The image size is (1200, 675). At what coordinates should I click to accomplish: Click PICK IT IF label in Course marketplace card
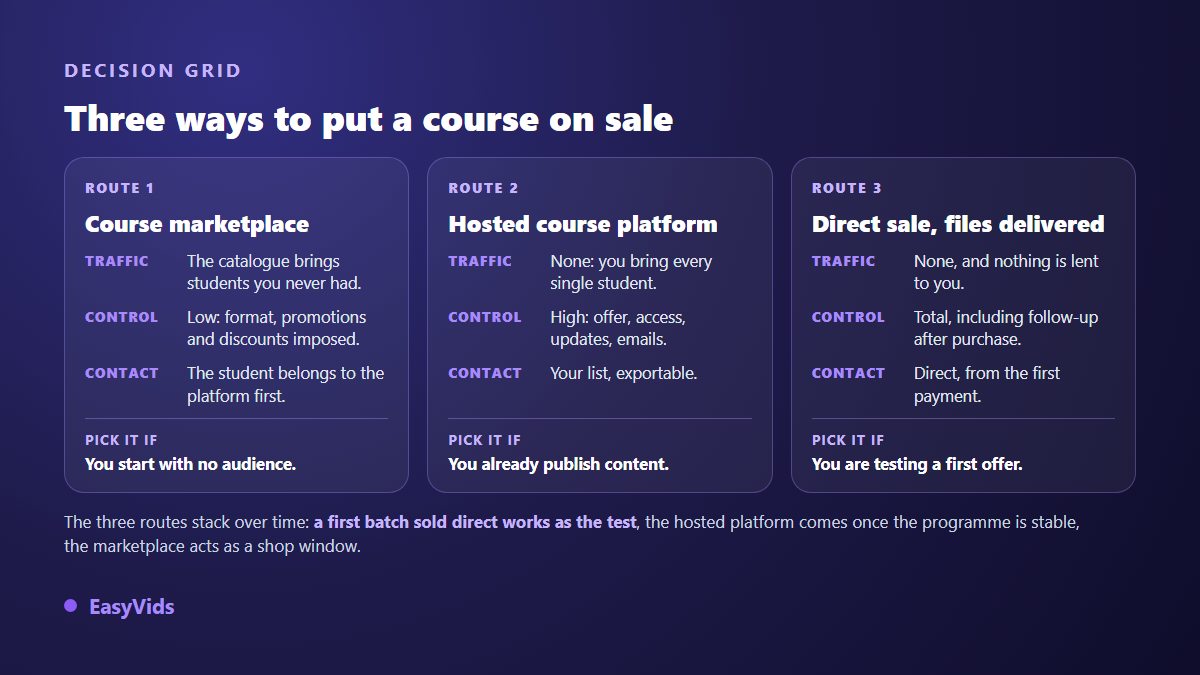[121, 440]
